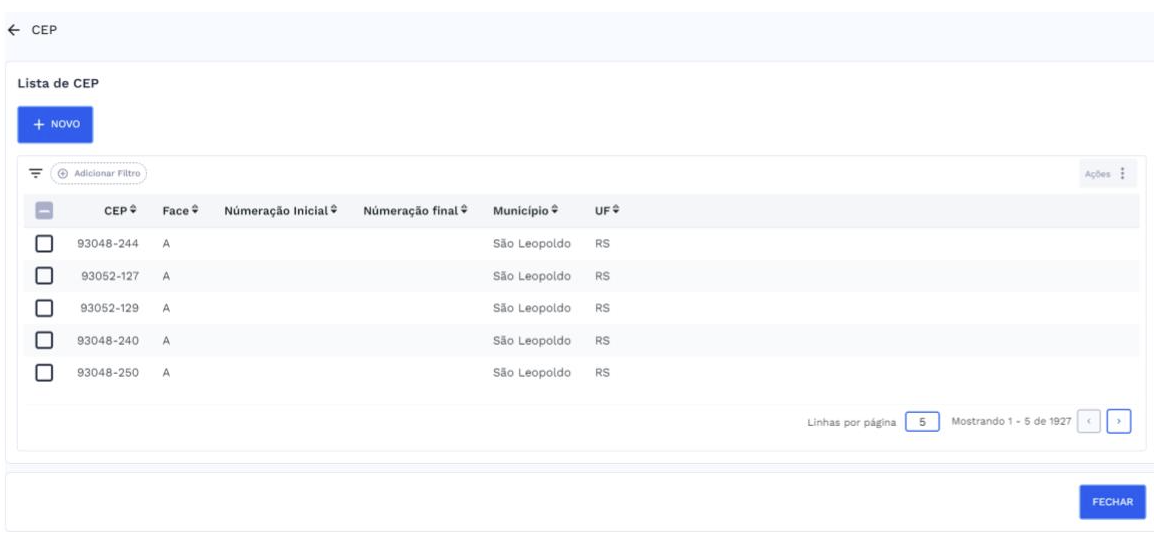
Task: Click the back arrow next to CEP
Action: [x=13, y=30]
